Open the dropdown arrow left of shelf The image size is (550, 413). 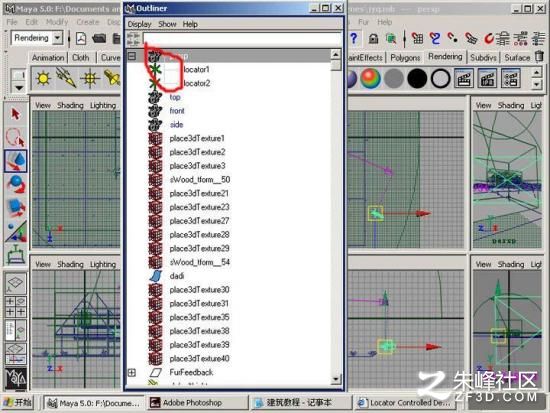pyautogui.click(x=18, y=88)
